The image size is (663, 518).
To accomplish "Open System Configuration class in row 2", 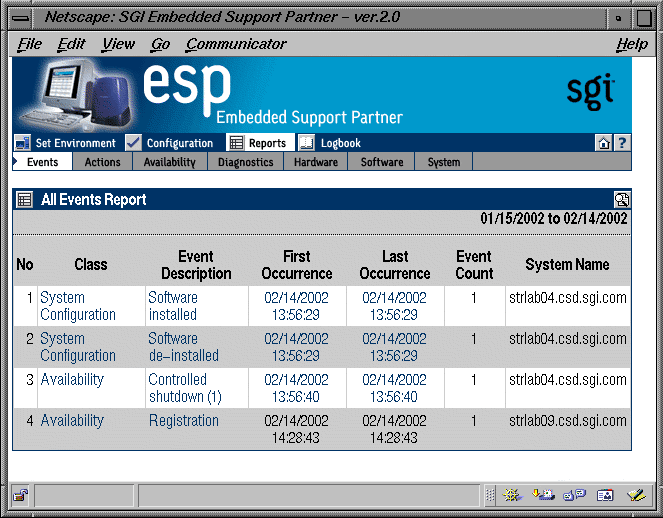I will click(78, 347).
